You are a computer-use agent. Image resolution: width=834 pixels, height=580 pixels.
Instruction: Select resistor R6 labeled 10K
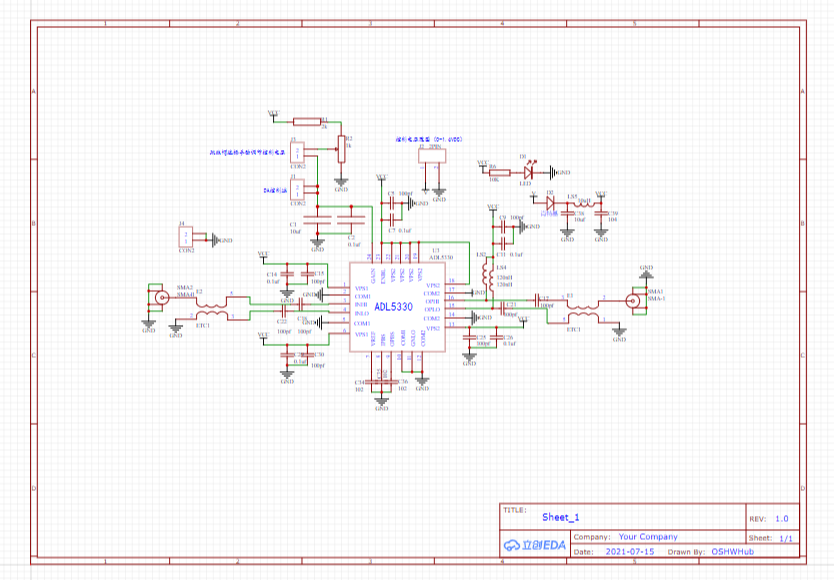[499, 172]
